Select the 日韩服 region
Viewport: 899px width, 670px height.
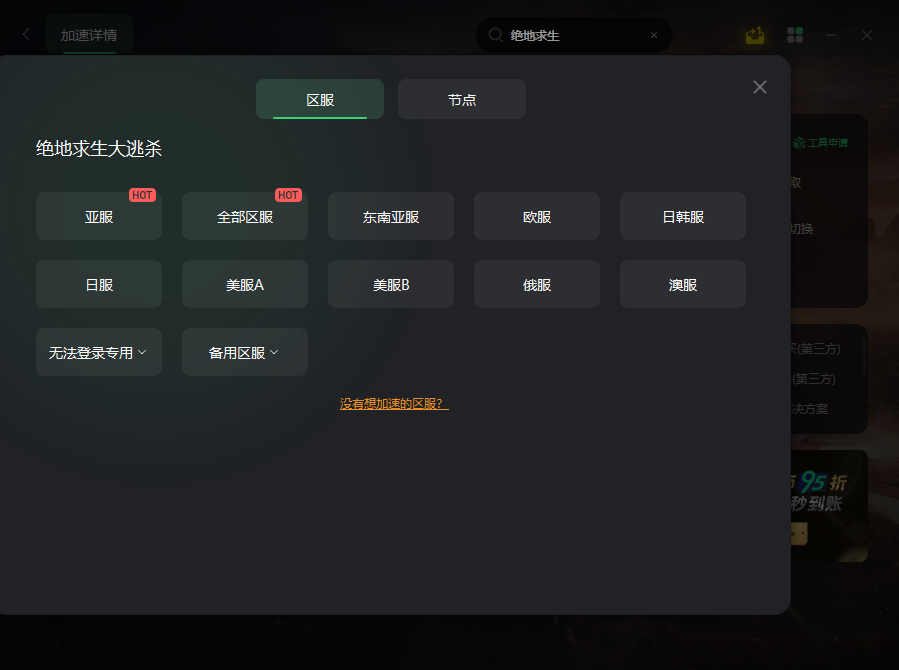[x=683, y=217]
